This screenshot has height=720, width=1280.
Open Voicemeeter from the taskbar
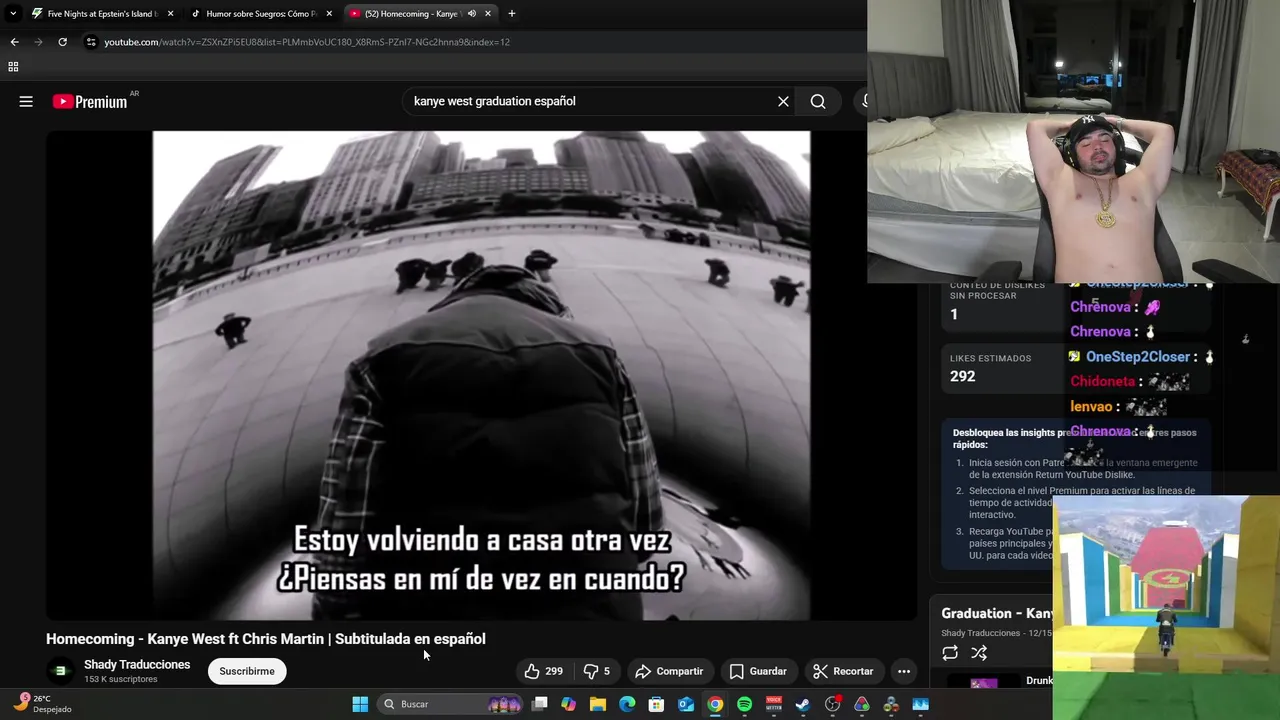(x=774, y=704)
